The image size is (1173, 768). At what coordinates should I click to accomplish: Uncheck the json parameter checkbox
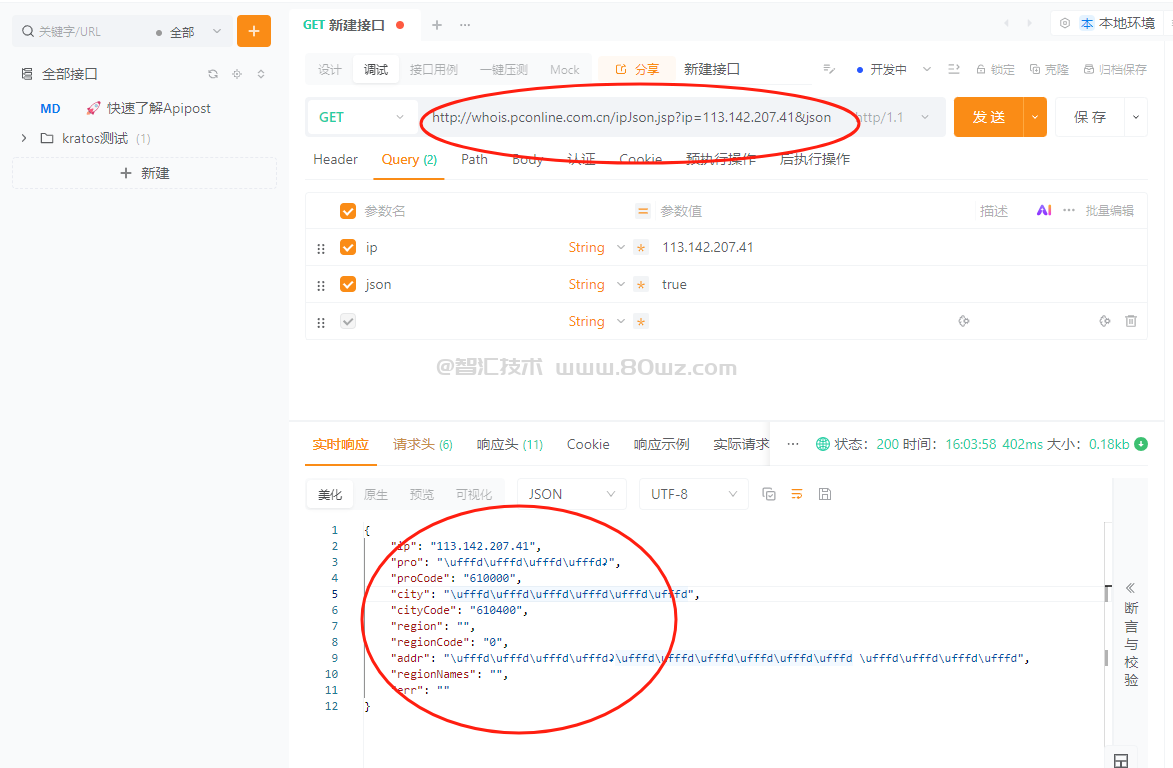(x=348, y=284)
